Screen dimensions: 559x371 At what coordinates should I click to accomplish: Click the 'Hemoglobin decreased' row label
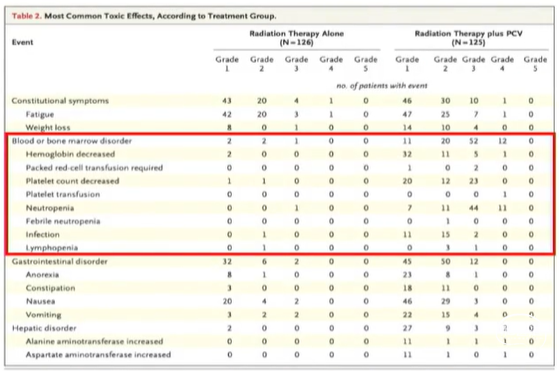70,154
